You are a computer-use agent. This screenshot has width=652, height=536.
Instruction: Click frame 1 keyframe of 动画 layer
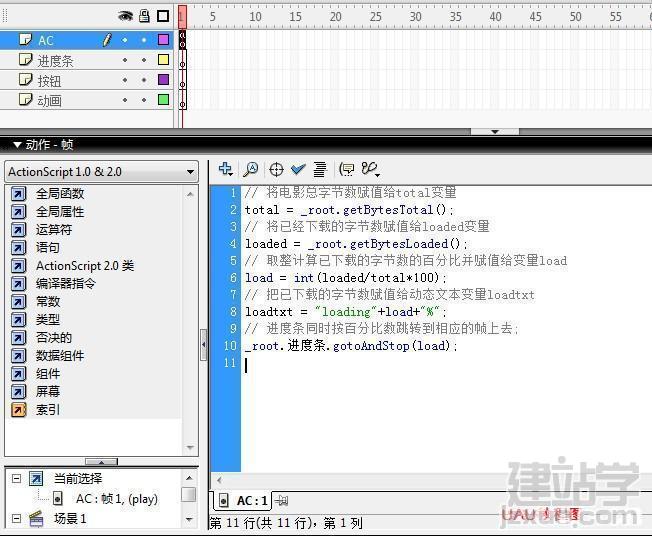tap(182, 100)
